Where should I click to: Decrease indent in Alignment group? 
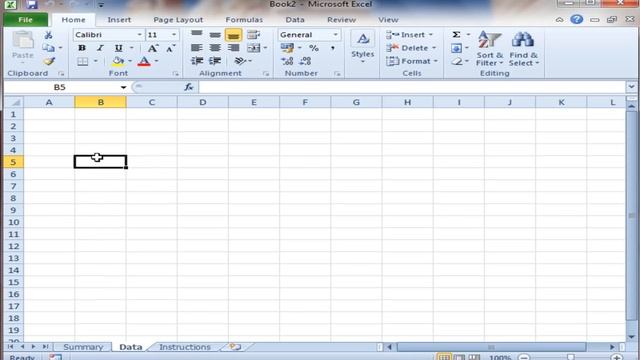pyautogui.click(x=197, y=61)
